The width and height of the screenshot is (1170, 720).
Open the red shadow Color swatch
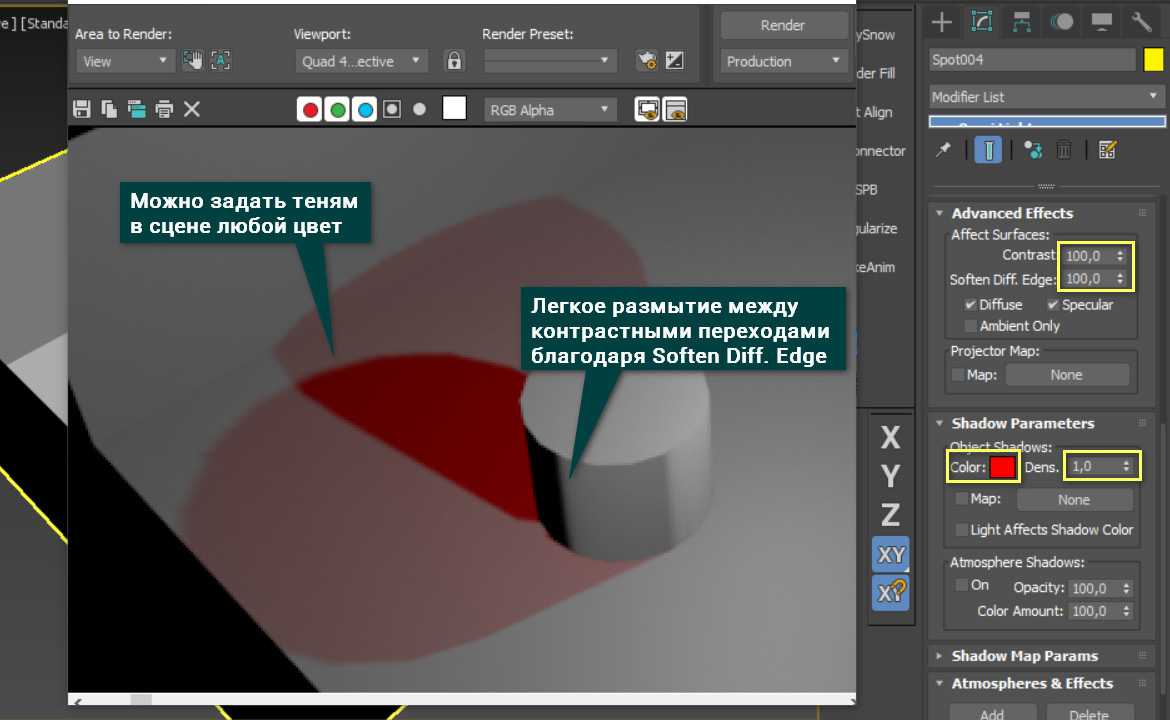click(x=1002, y=467)
